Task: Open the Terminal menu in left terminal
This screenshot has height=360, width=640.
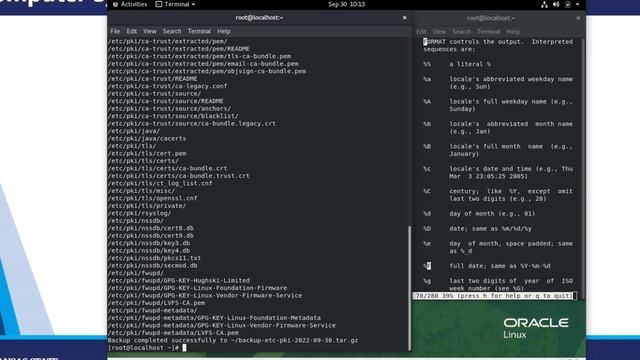Action: (x=199, y=31)
